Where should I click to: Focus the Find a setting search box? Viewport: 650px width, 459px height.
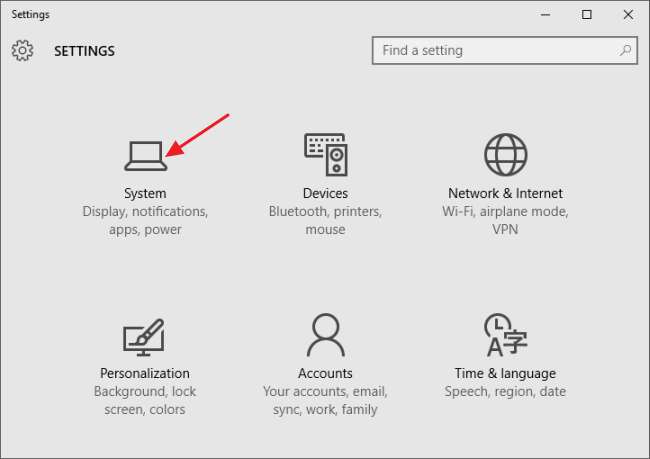[504, 51]
